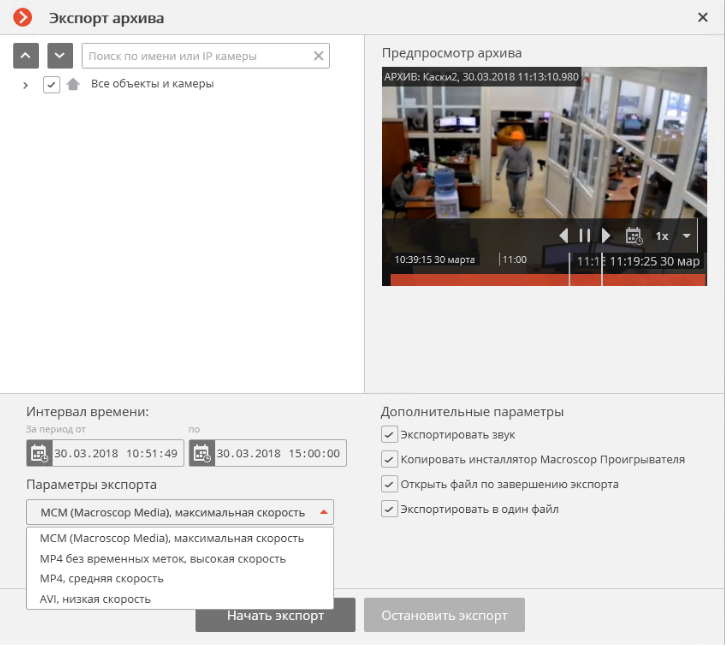The width and height of the screenshot is (727, 646).
Task: Select MP4, средняя скорость format
Action: click(102, 579)
